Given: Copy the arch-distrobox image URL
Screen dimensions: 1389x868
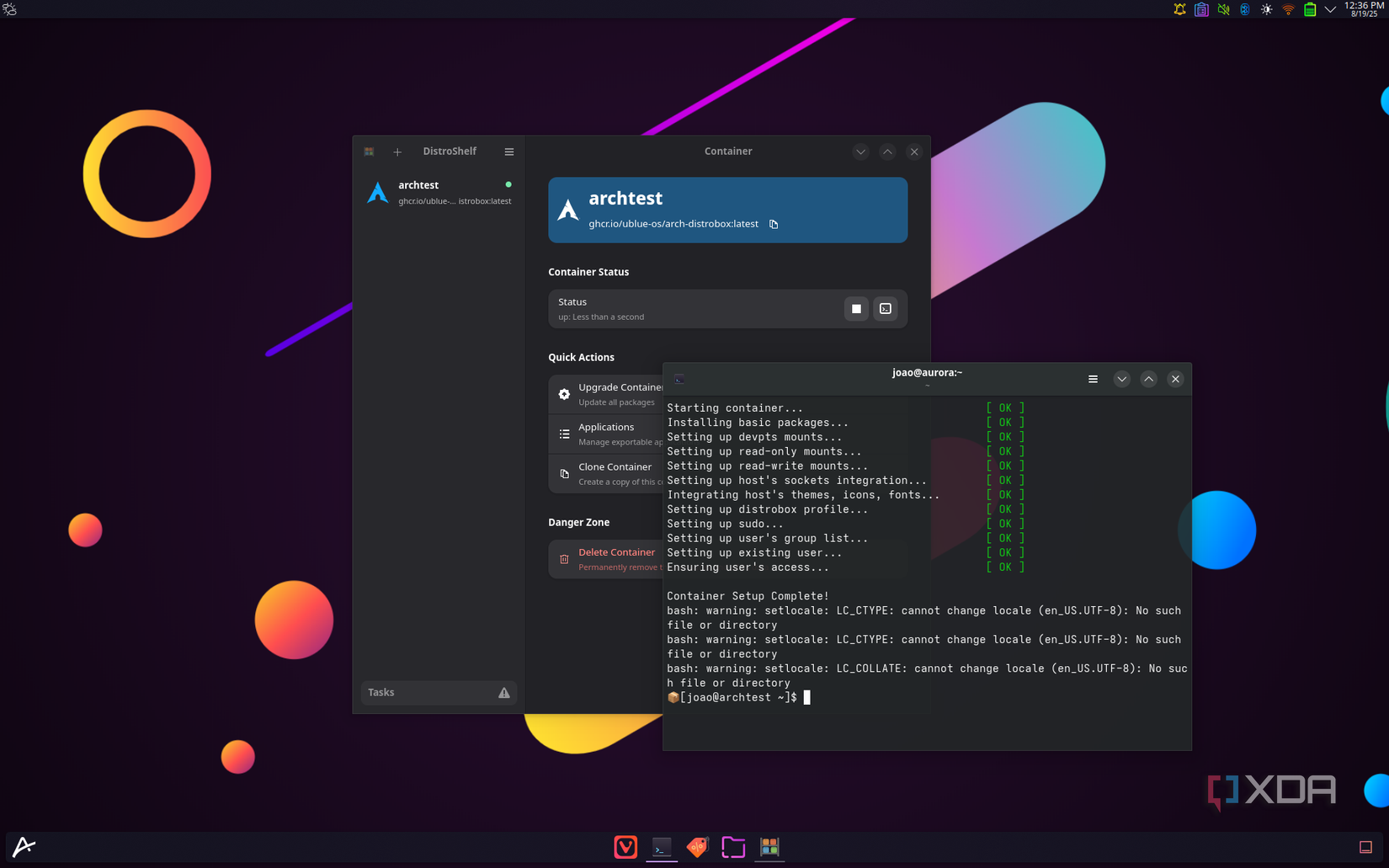Looking at the screenshot, I should 773,224.
